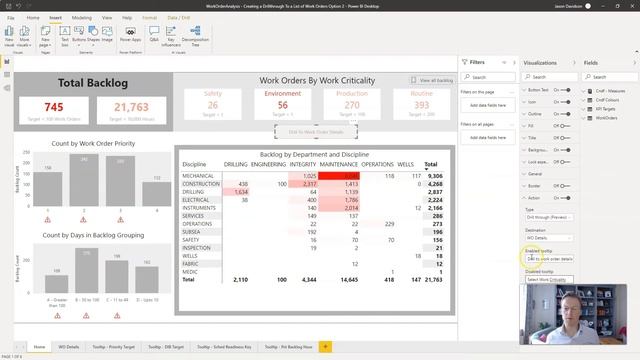Open the Buttons insert menu

[79, 36]
